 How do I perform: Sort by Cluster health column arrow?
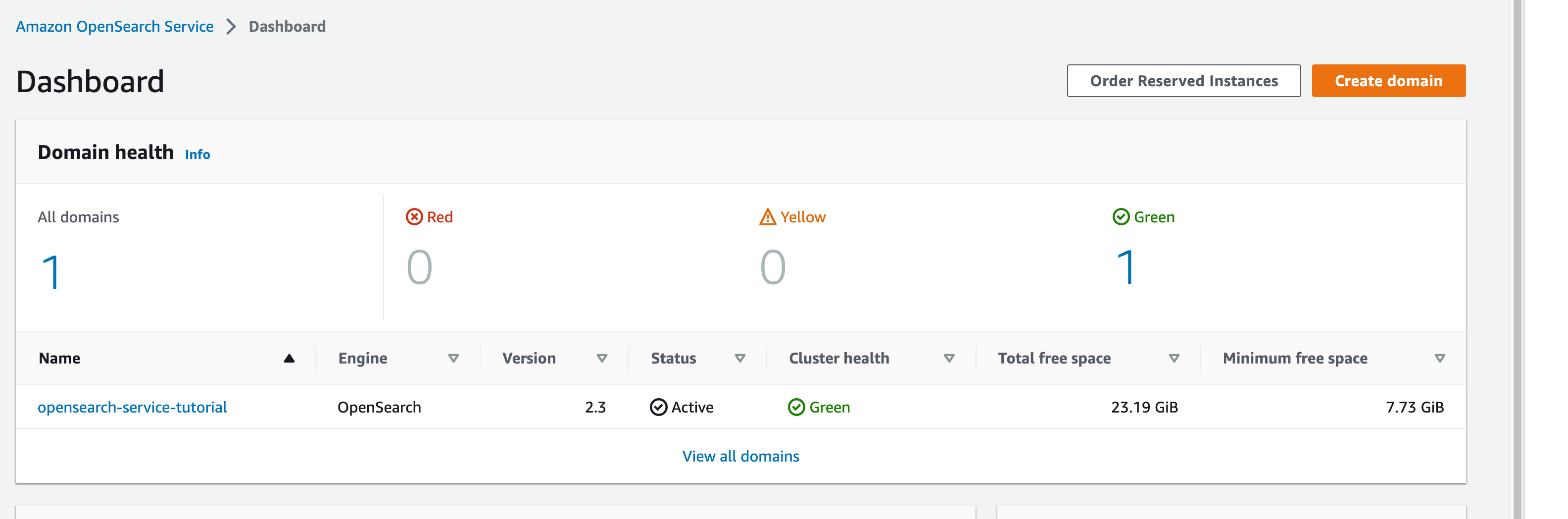(949, 358)
